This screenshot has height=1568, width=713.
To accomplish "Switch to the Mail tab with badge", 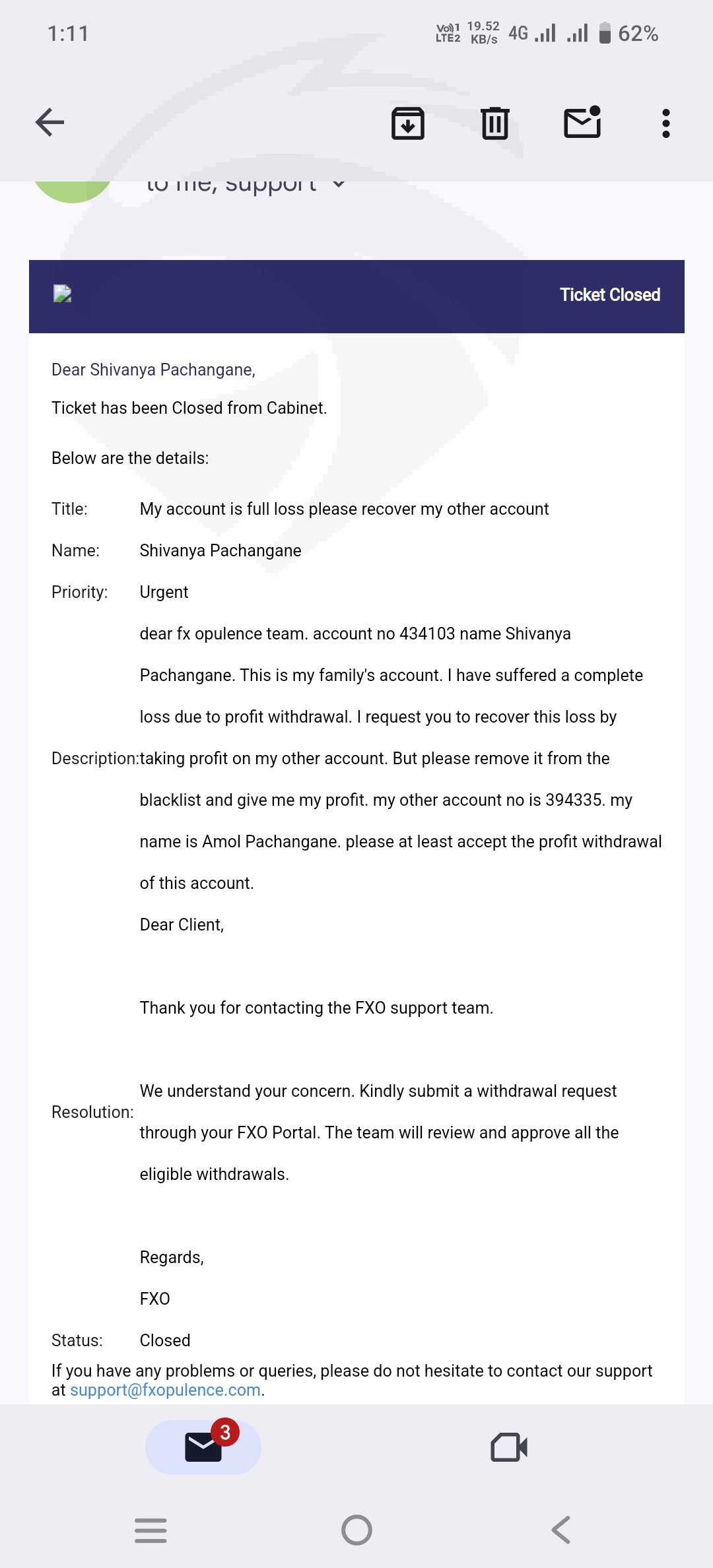I will 203,1447.
